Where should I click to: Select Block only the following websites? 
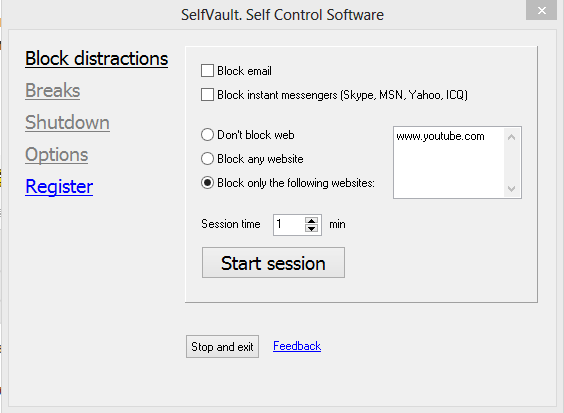tap(207, 183)
